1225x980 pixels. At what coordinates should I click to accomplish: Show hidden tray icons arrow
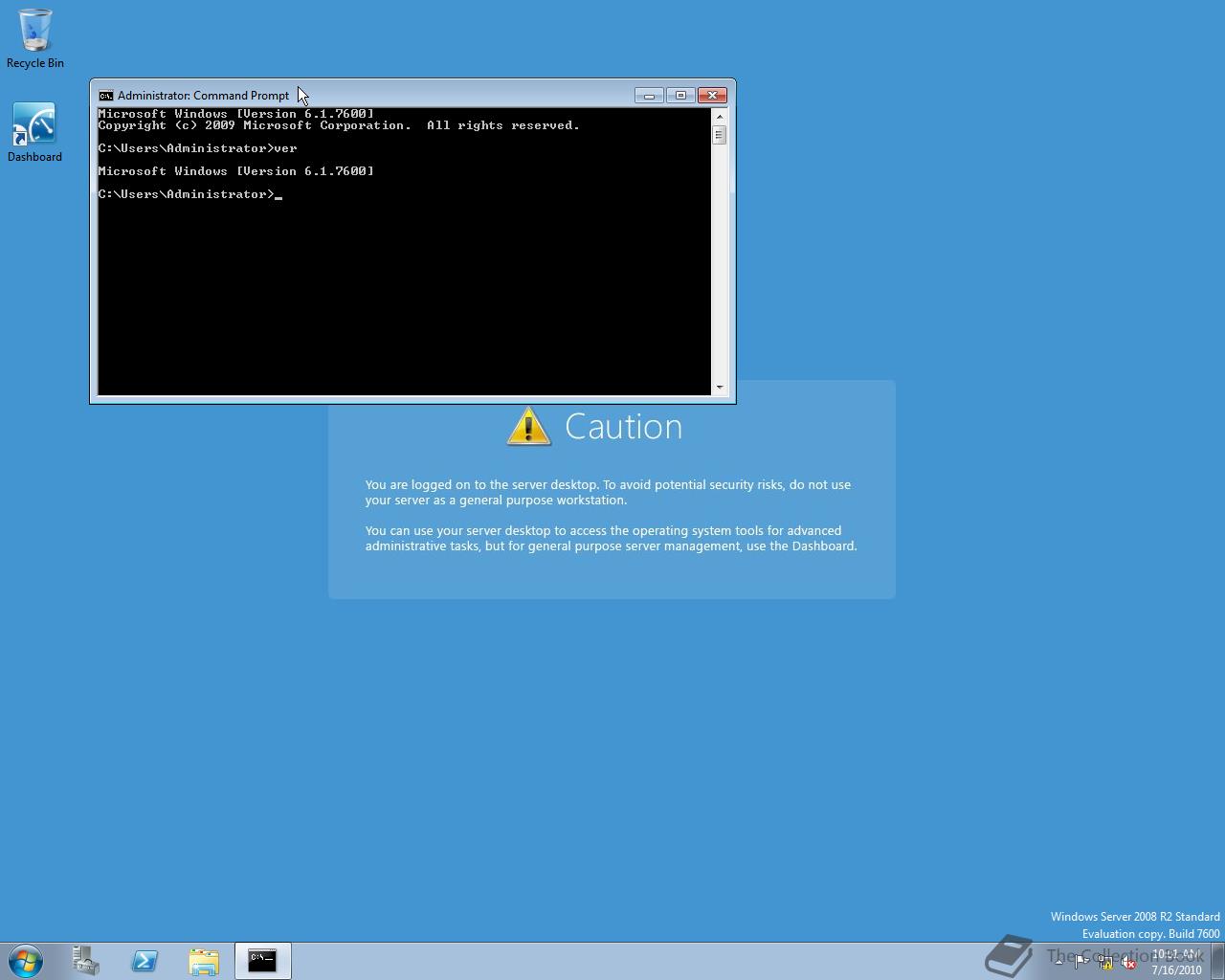pos(1058,962)
